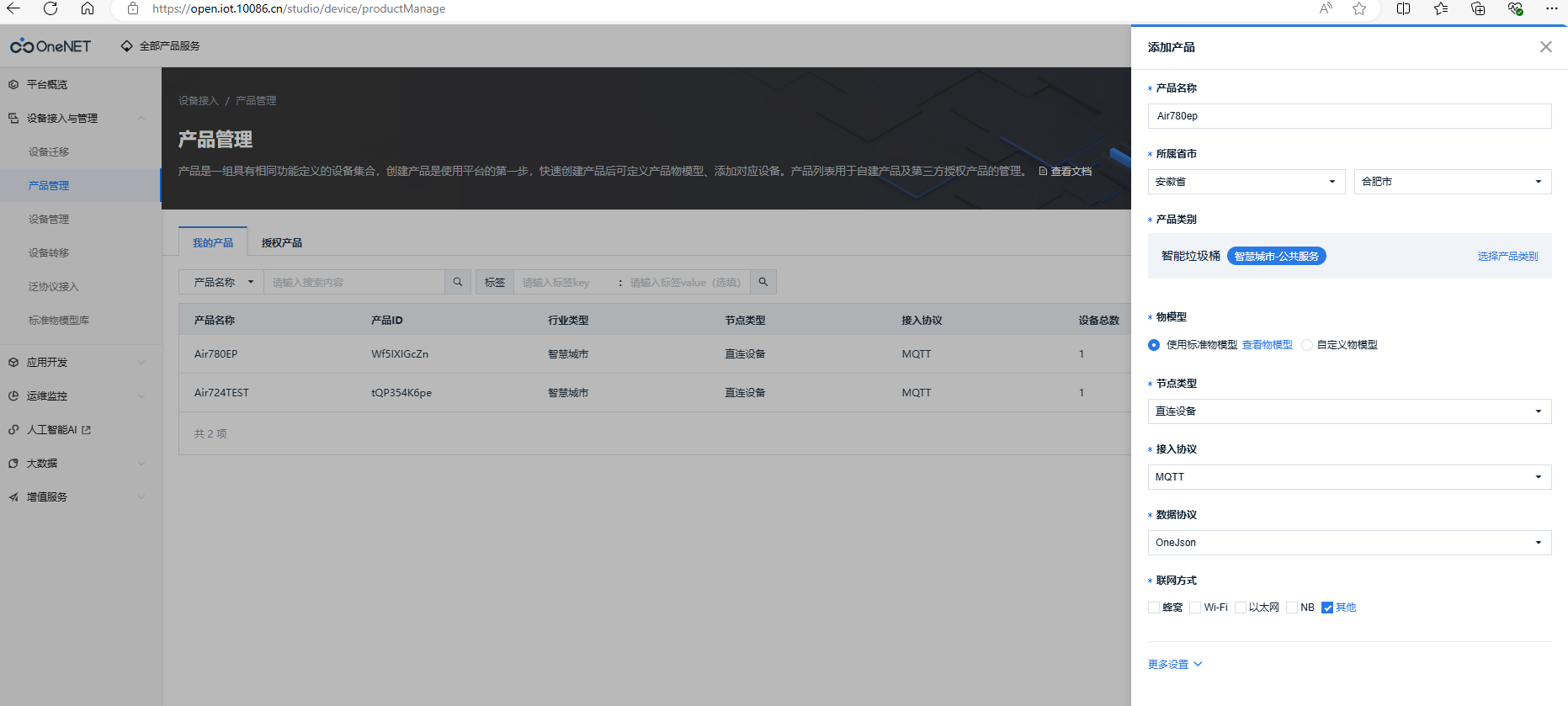Image resolution: width=1568 pixels, height=706 pixels.
Task: Open split screen browser icon
Action: 1403,8
